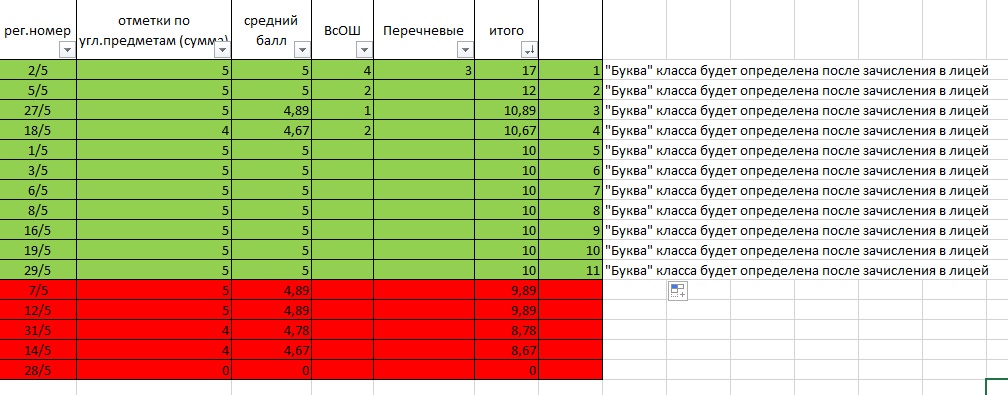This screenshot has width=1008, height=395.
Task: Click the итого cell showing 10,89
Action: tap(507, 110)
